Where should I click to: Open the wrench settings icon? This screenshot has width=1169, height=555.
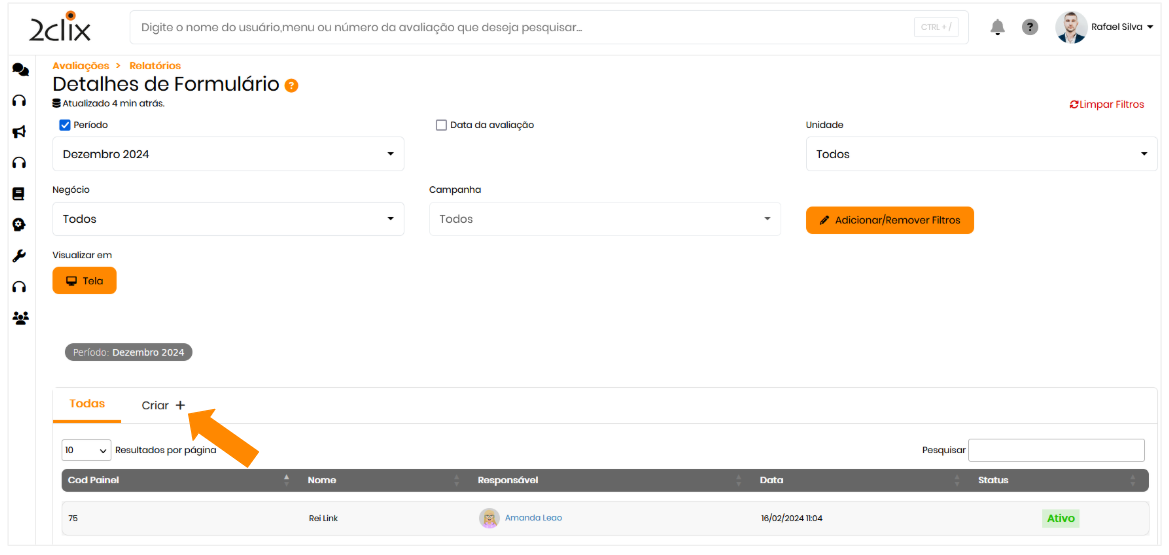[18, 256]
